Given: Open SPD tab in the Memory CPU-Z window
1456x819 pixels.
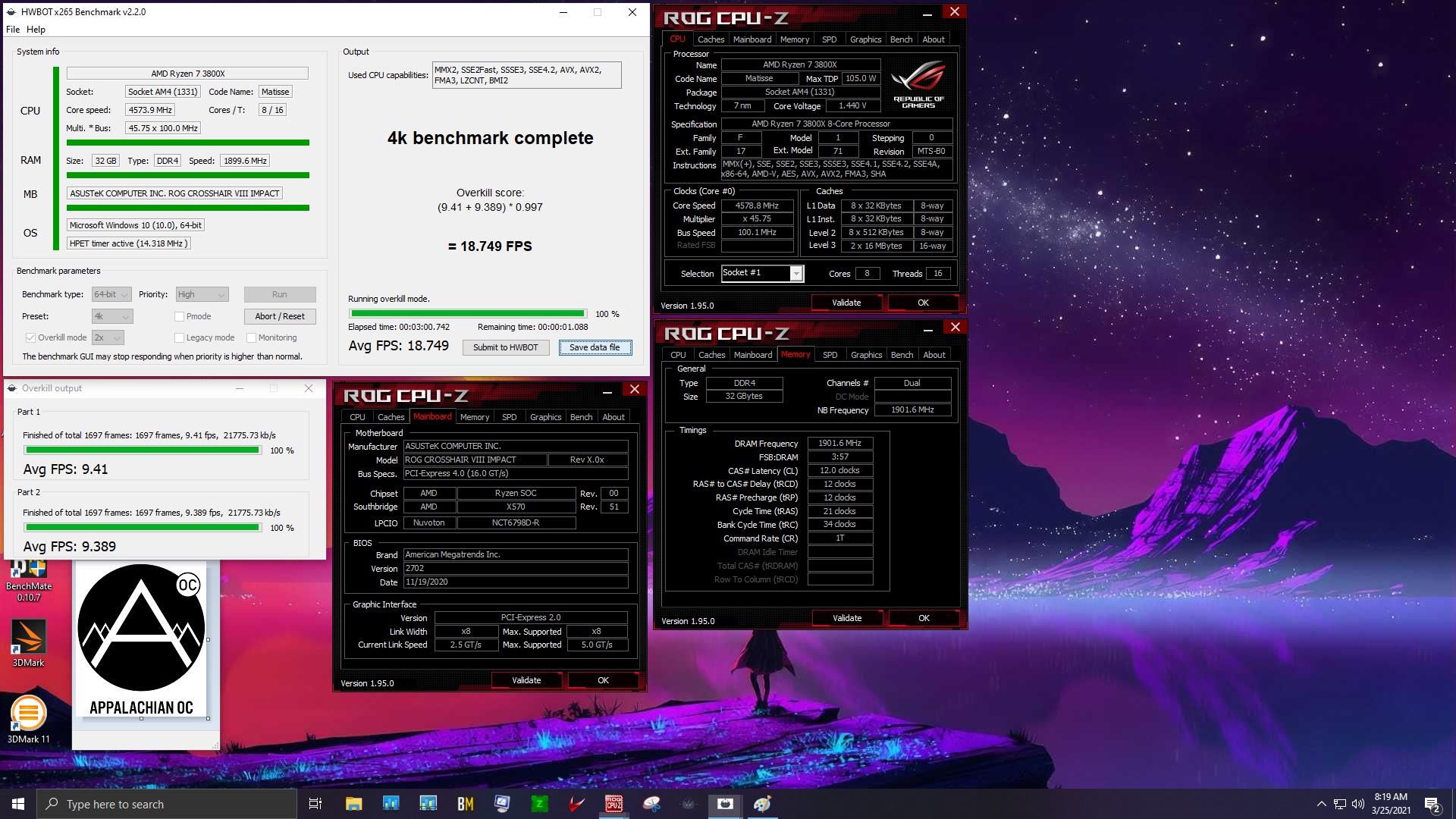Looking at the screenshot, I should [x=830, y=355].
